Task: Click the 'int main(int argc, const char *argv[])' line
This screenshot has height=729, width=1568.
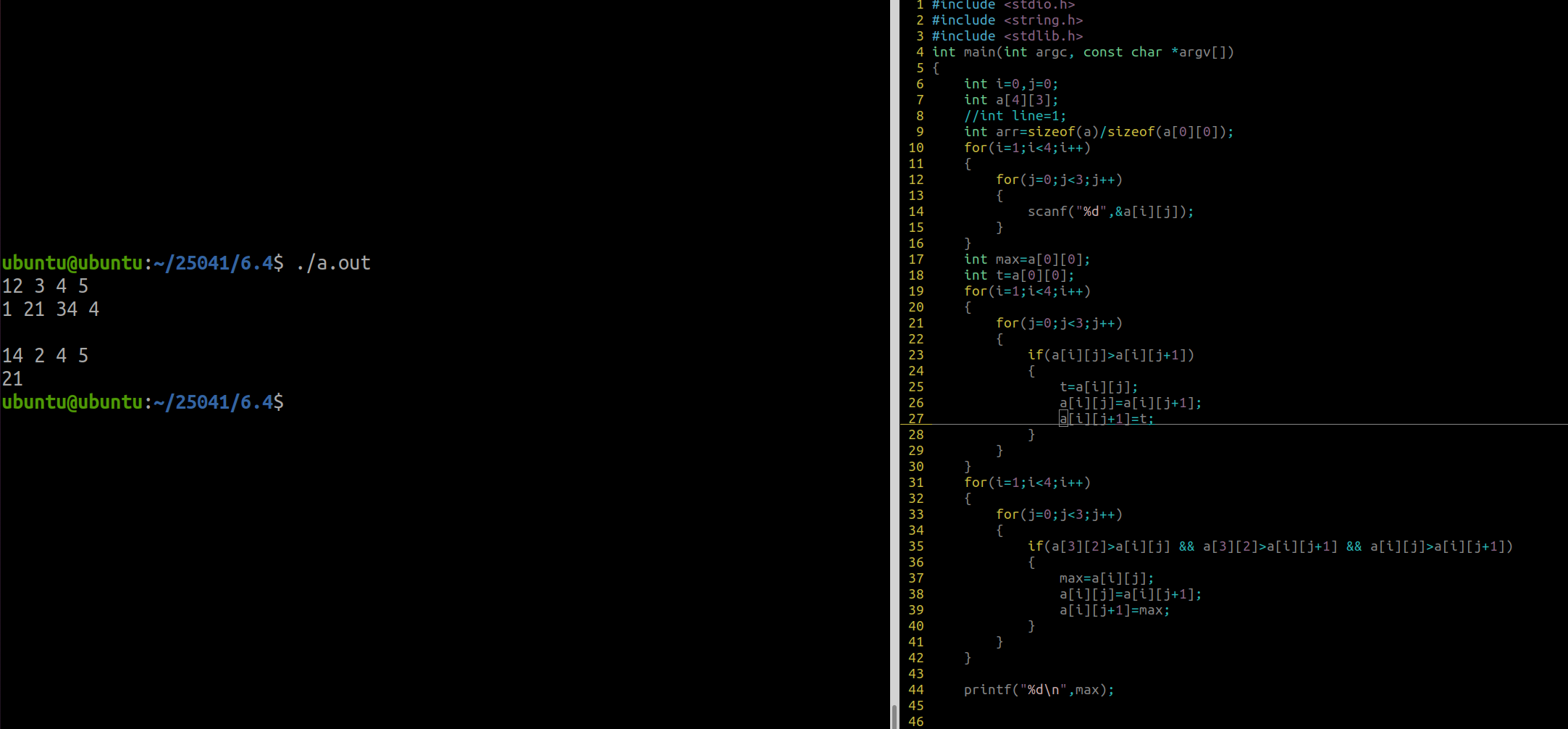Action: [x=1083, y=52]
